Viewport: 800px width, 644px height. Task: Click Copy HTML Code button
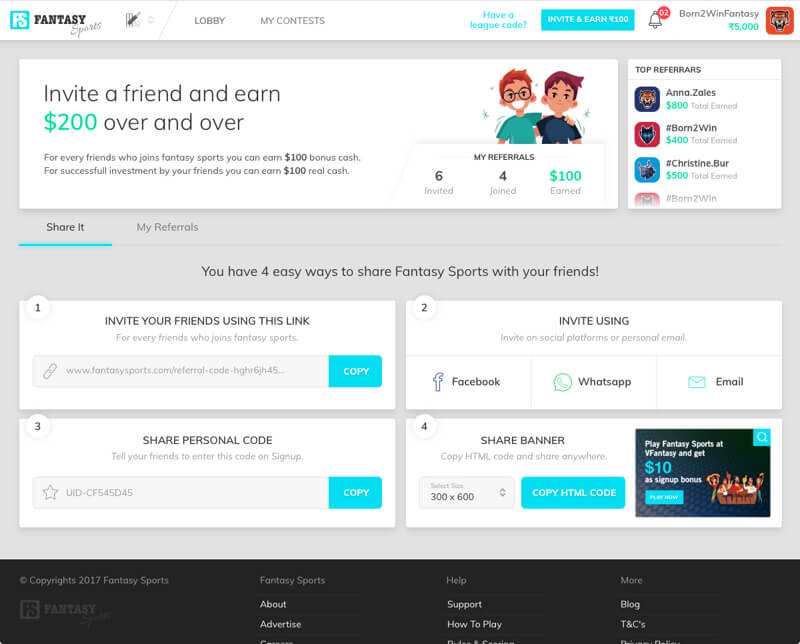pyautogui.click(x=573, y=492)
